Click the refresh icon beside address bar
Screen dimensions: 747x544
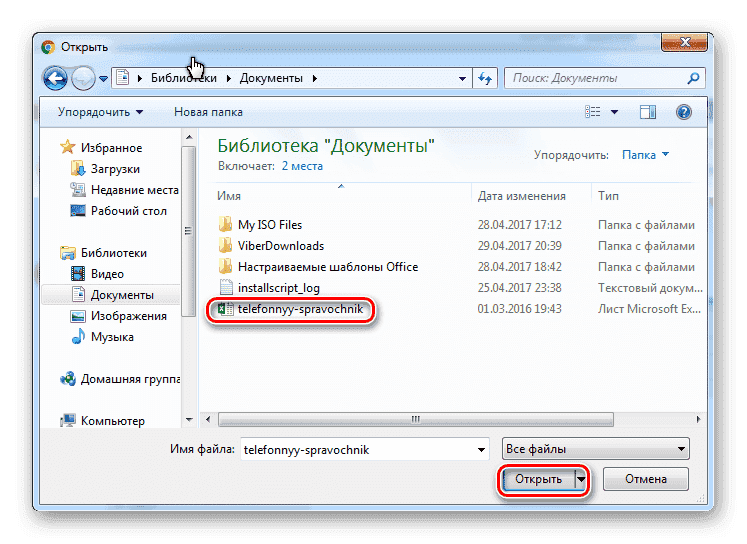tap(485, 78)
